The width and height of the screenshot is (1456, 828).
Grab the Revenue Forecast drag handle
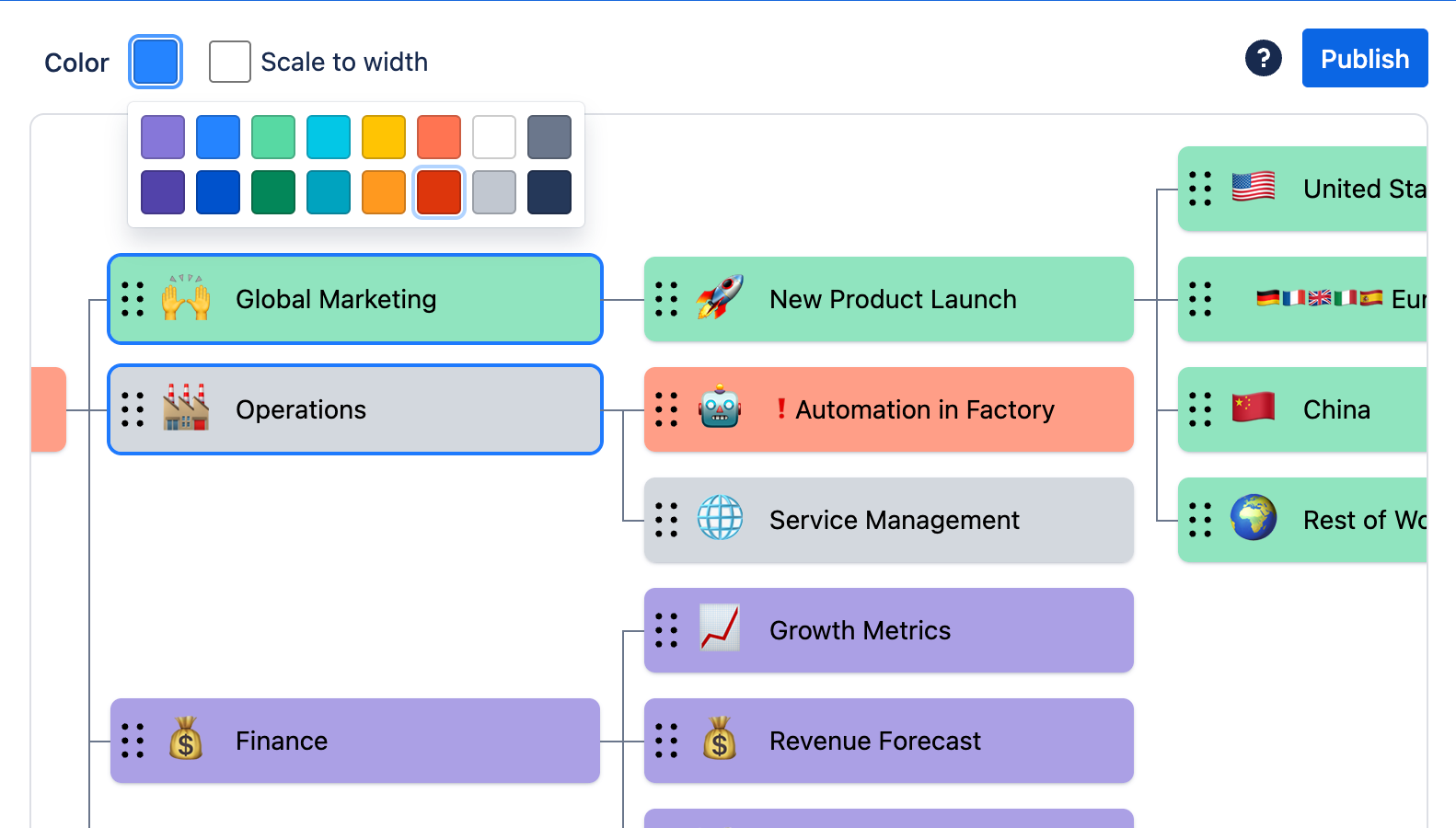[x=666, y=741]
